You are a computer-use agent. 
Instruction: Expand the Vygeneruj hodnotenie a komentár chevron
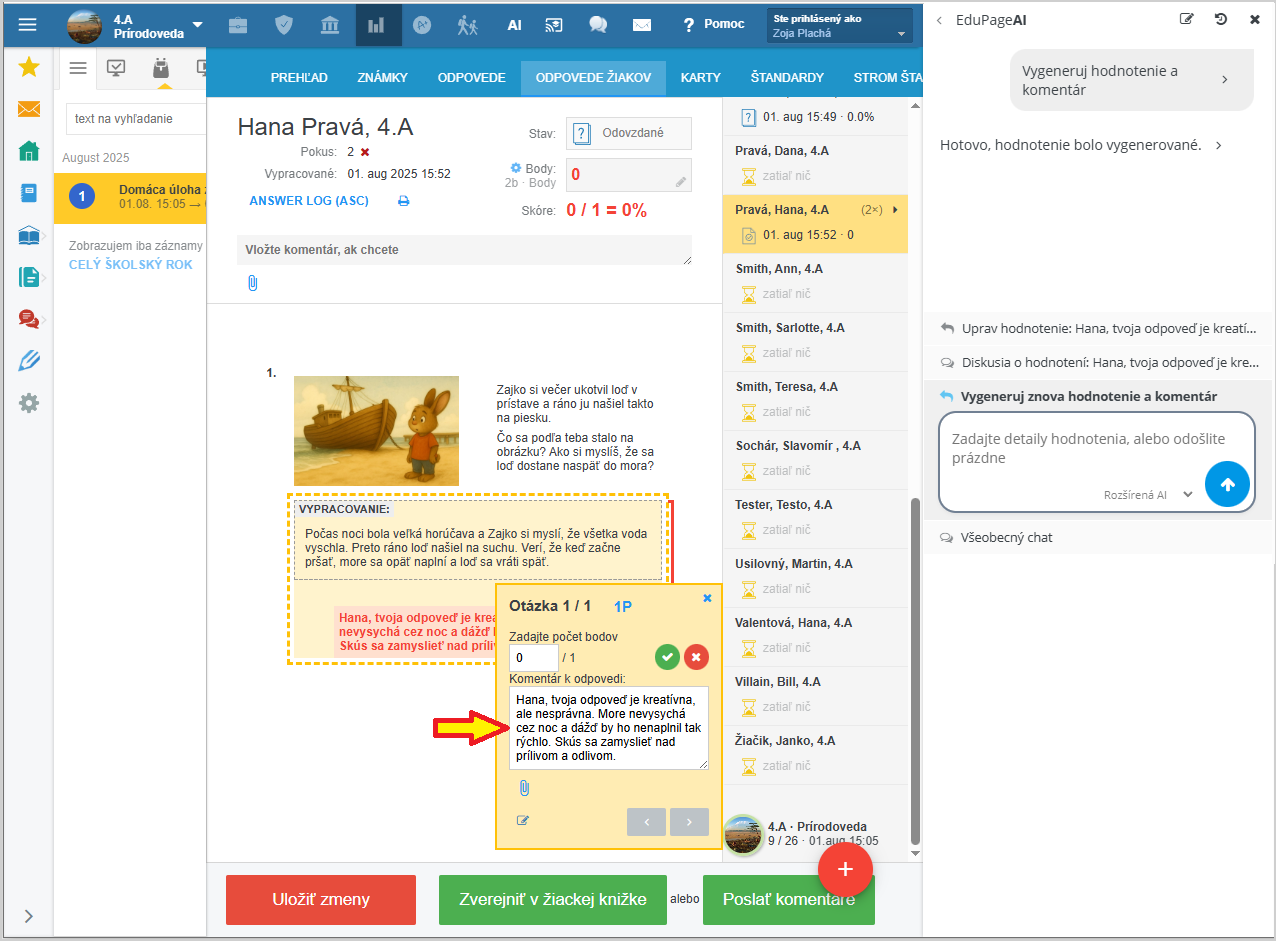point(1225,80)
